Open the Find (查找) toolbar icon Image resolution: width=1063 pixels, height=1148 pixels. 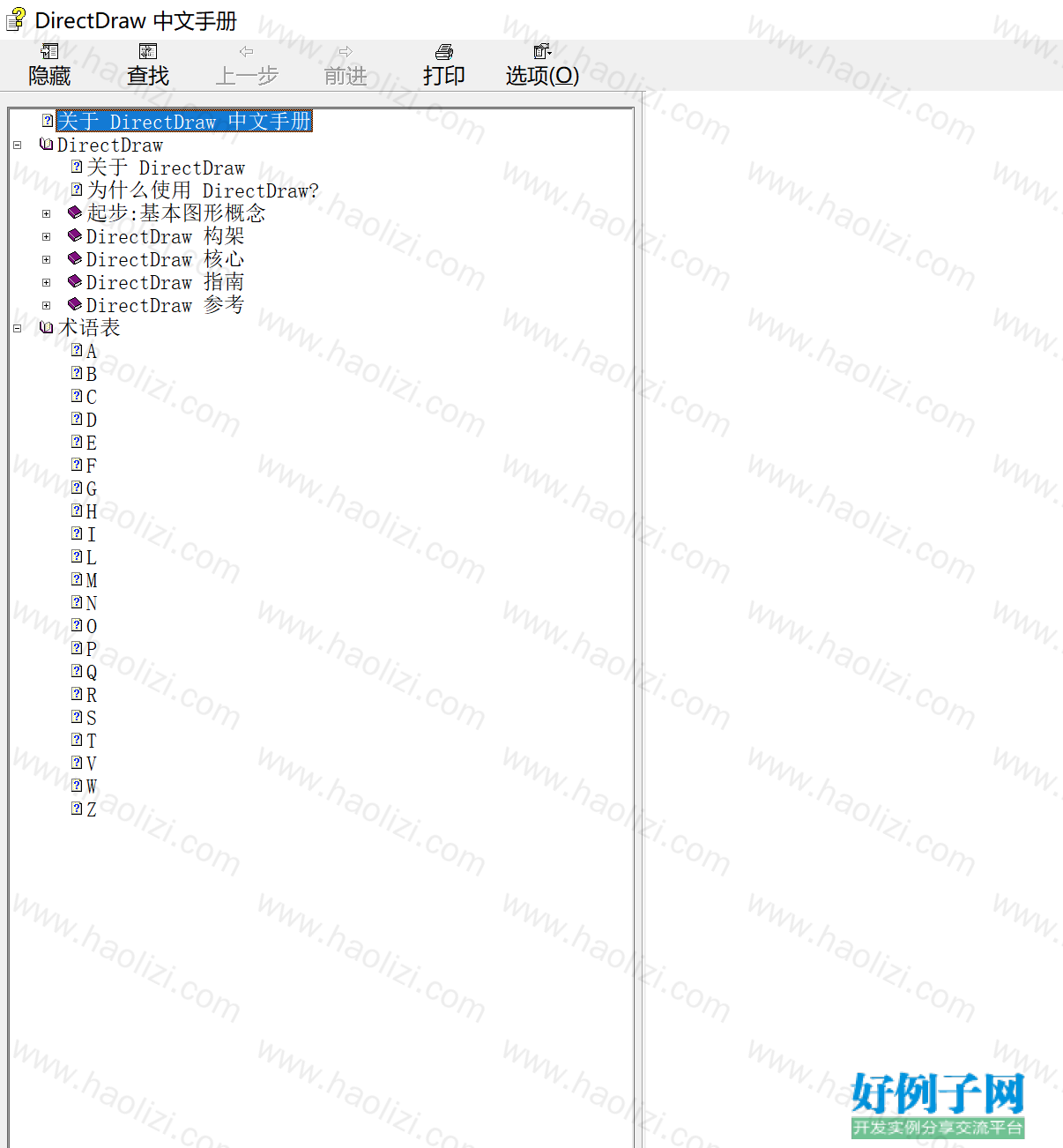pyautogui.click(x=148, y=52)
